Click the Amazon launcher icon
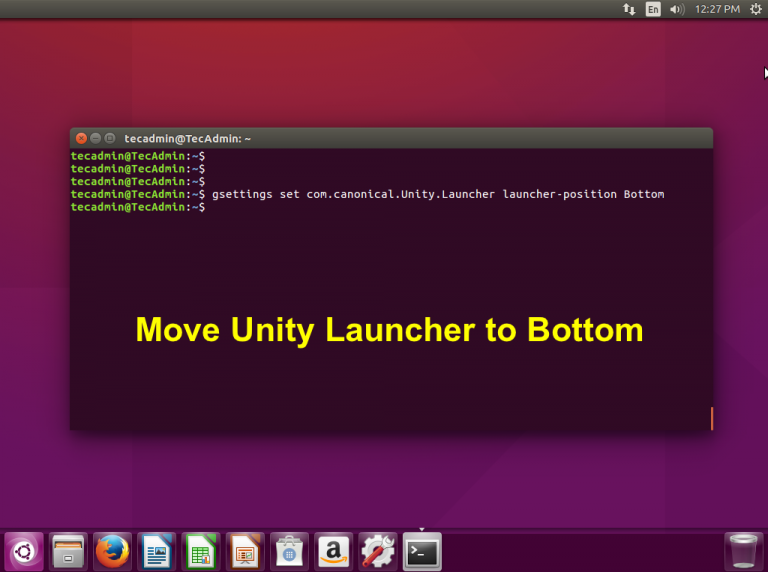768x572 pixels. (334, 551)
